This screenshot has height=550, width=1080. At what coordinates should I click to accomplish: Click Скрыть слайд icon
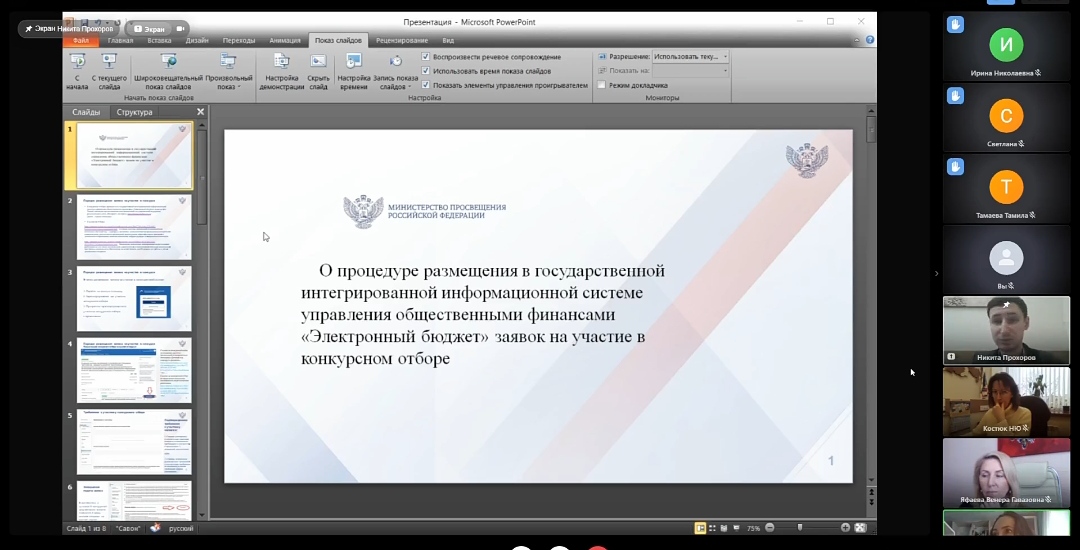[x=318, y=70]
